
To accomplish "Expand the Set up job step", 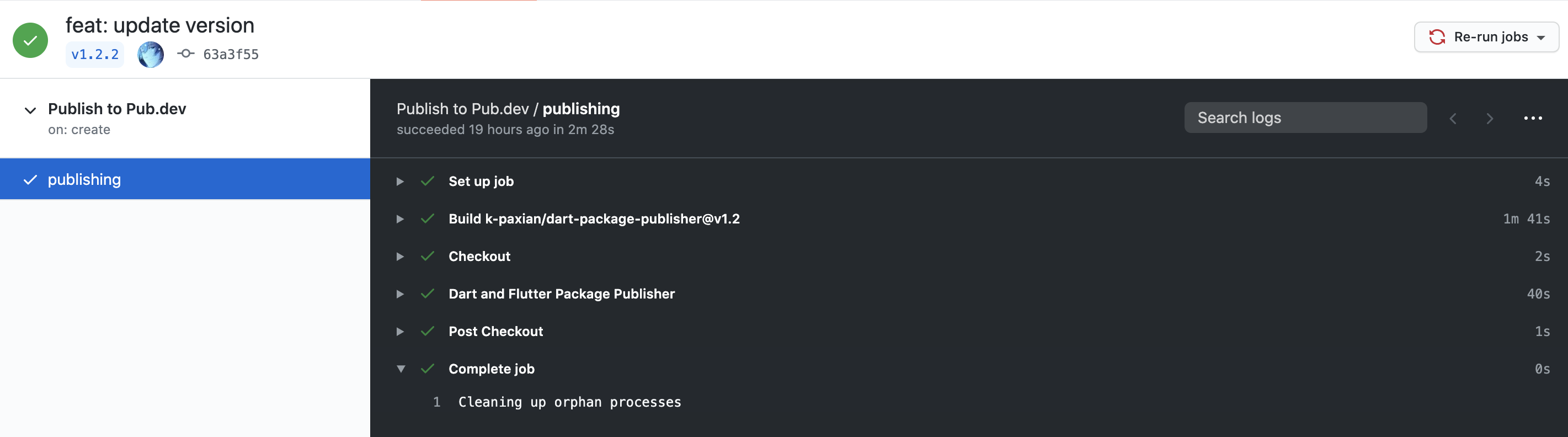I will coord(400,182).
